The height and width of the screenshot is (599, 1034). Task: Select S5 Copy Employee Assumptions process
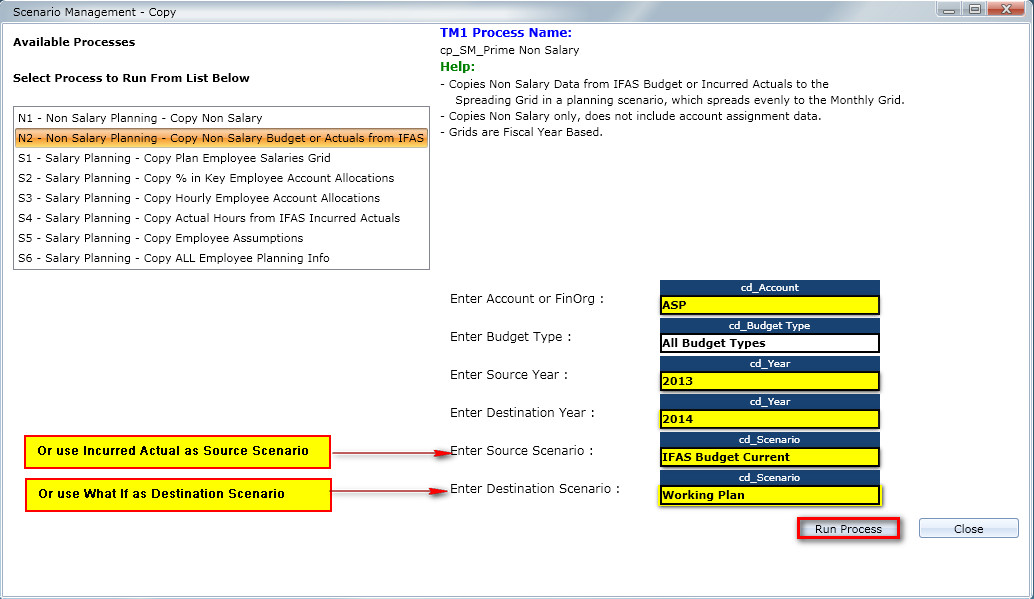[x=221, y=238]
